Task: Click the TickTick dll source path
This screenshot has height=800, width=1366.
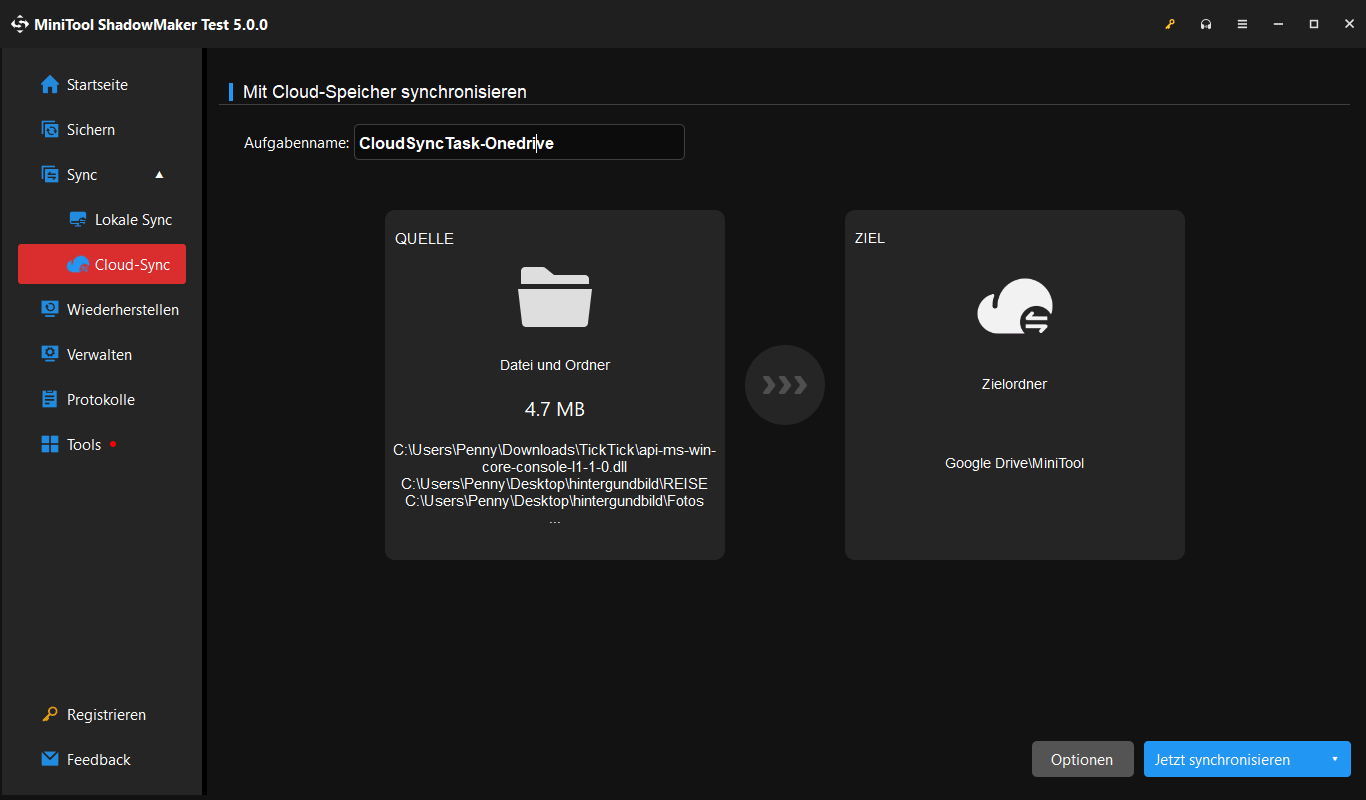Action: coord(555,459)
